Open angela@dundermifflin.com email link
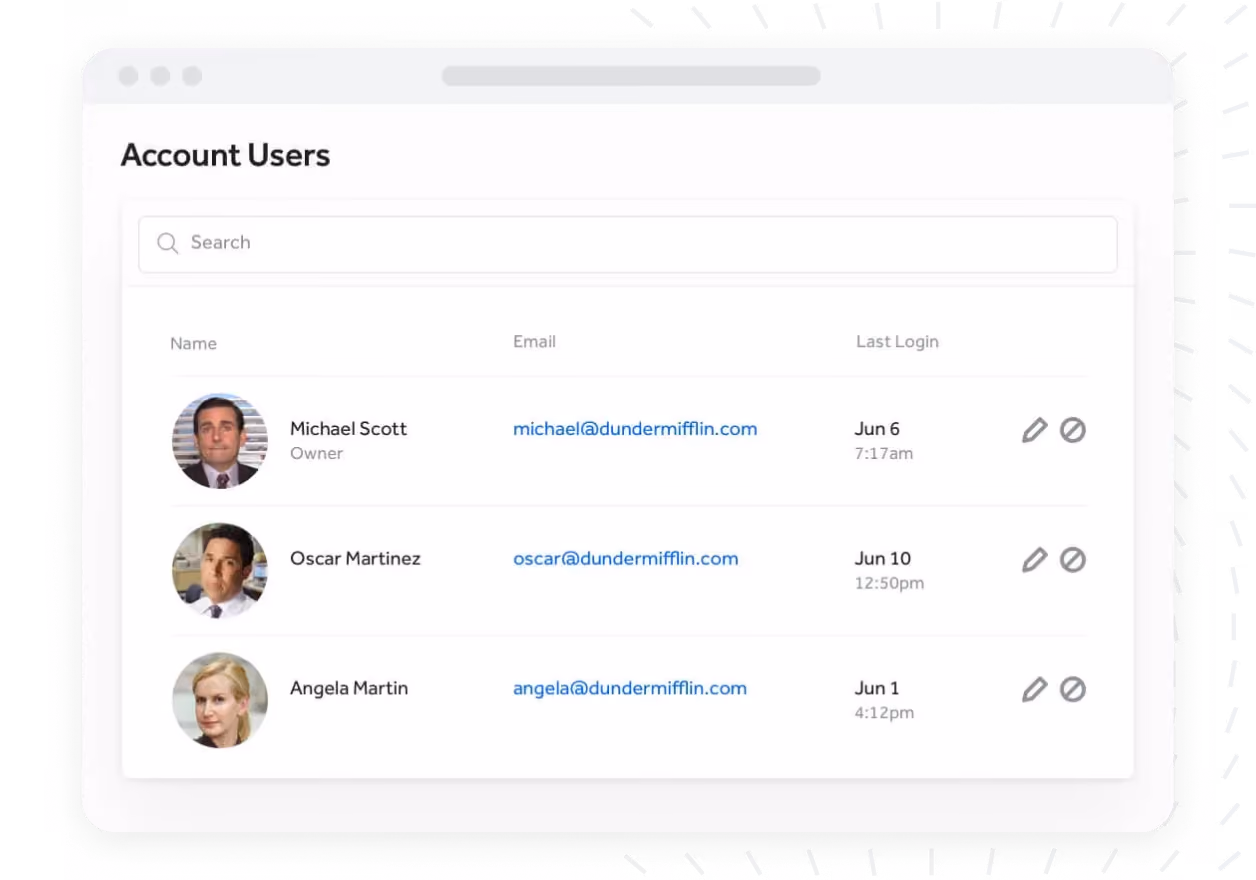This screenshot has width=1256, height=880. (630, 689)
